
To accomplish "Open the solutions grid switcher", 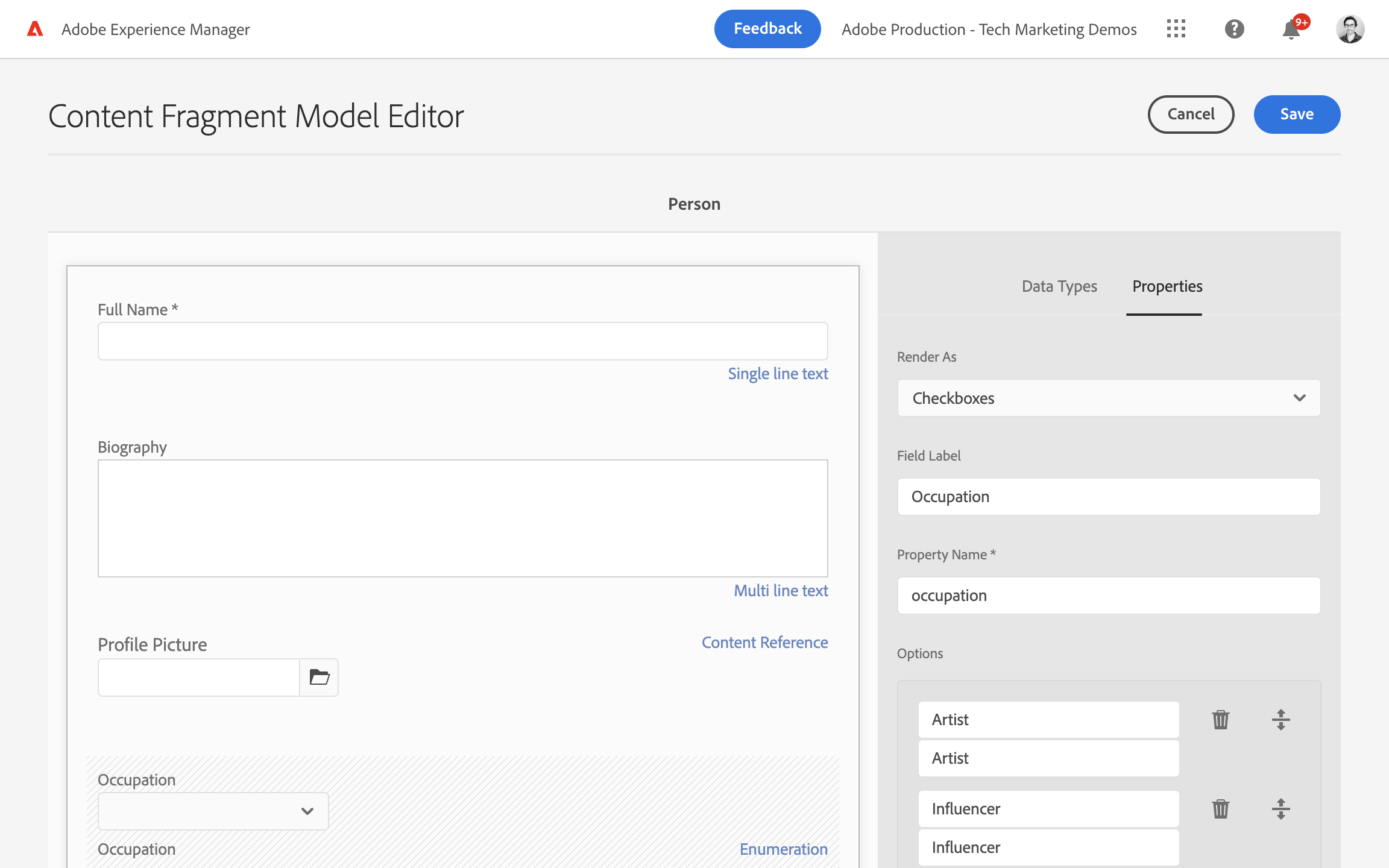I will 1176,29.
